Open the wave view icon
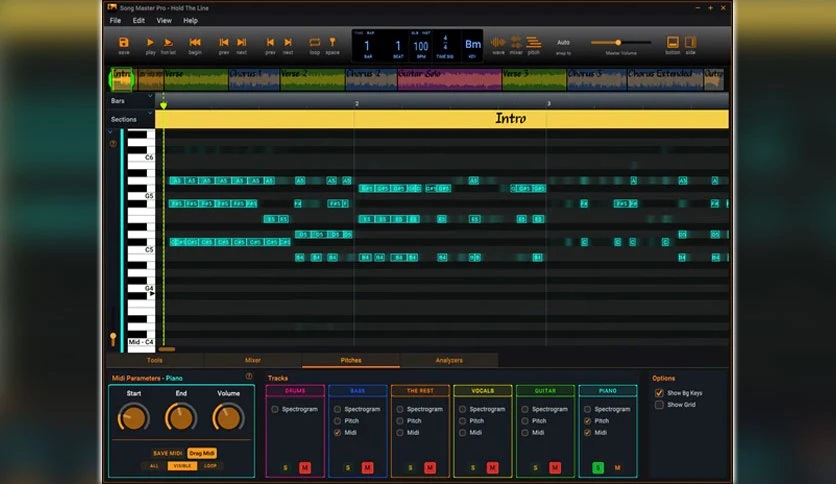The width and height of the screenshot is (836, 484). 498,43
